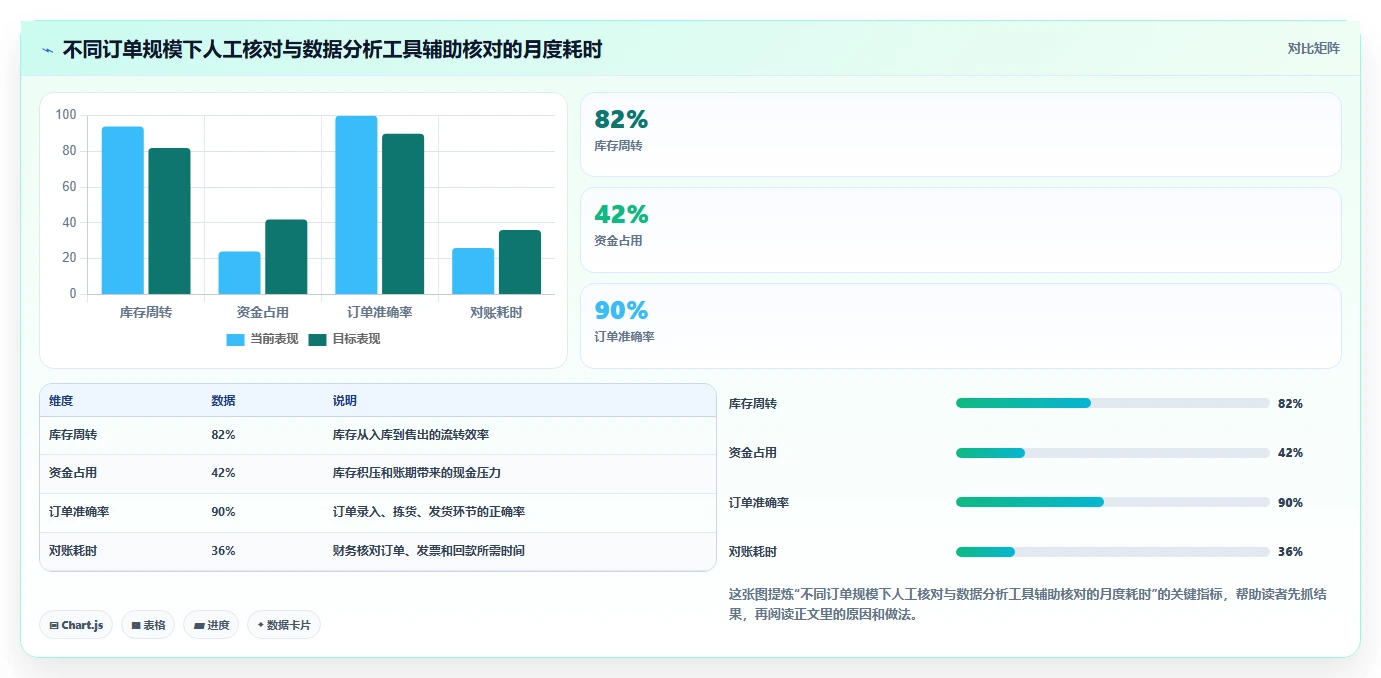1381x678 pixels.
Task: Click the 订单准确率 progress bar
Action: [x=1112, y=502]
